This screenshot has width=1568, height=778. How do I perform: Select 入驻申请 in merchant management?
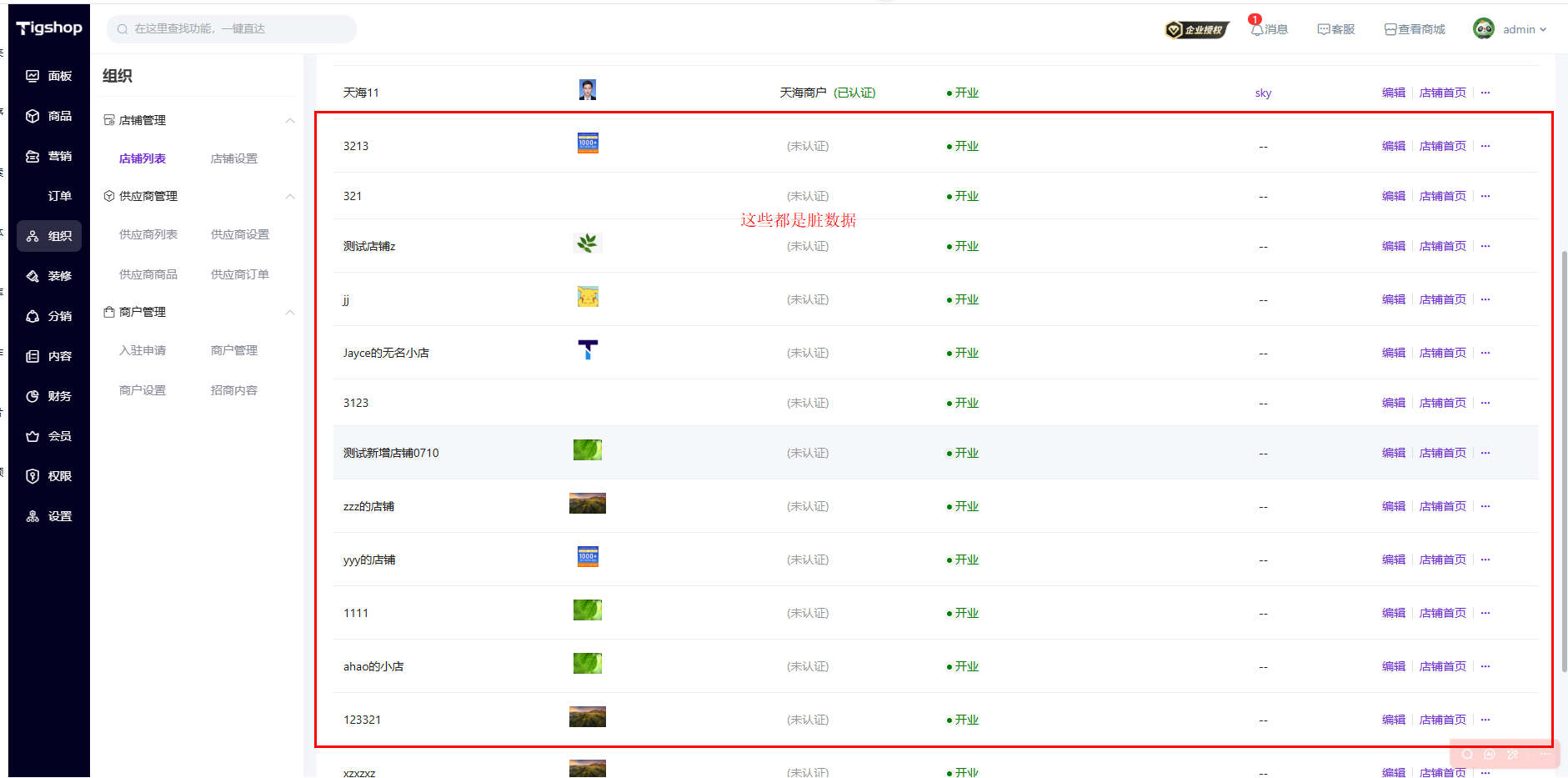[x=143, y=350]
